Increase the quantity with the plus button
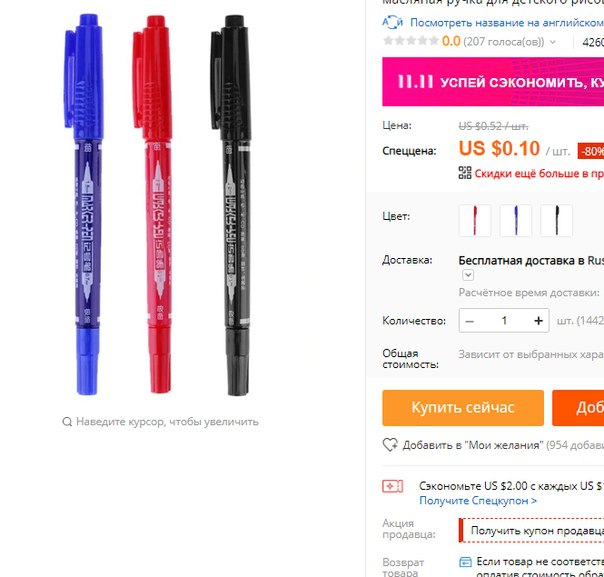This screenshot has width=604, height=577. pyautogui.click(x=539, y=321)
